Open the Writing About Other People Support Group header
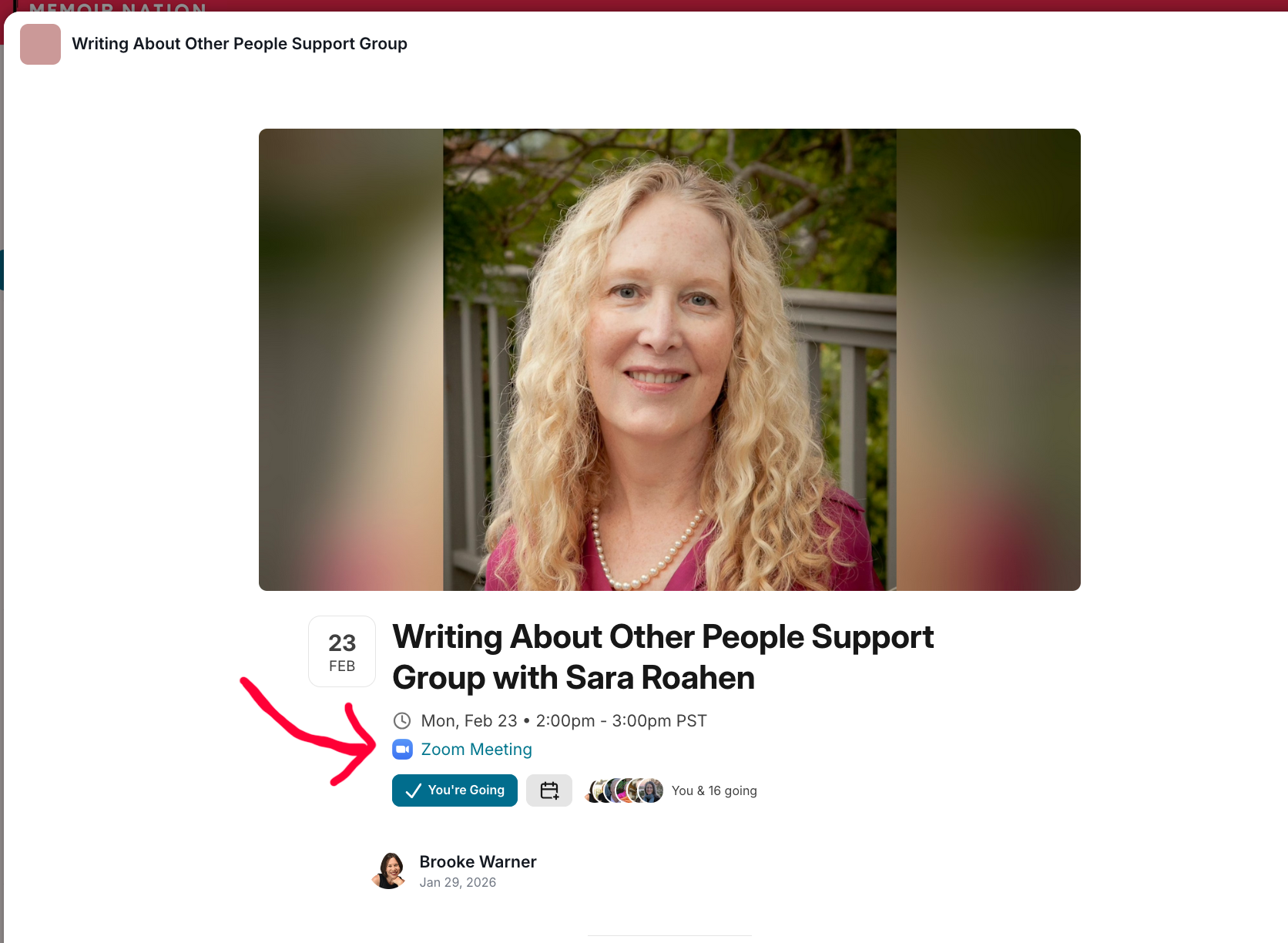 240,44
